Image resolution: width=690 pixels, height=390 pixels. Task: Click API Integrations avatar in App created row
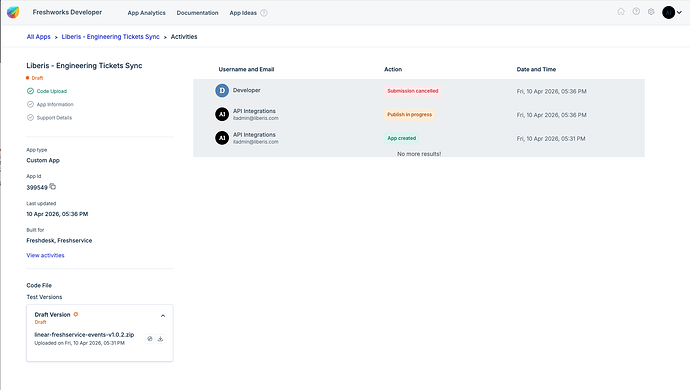[x=222, y=138]
